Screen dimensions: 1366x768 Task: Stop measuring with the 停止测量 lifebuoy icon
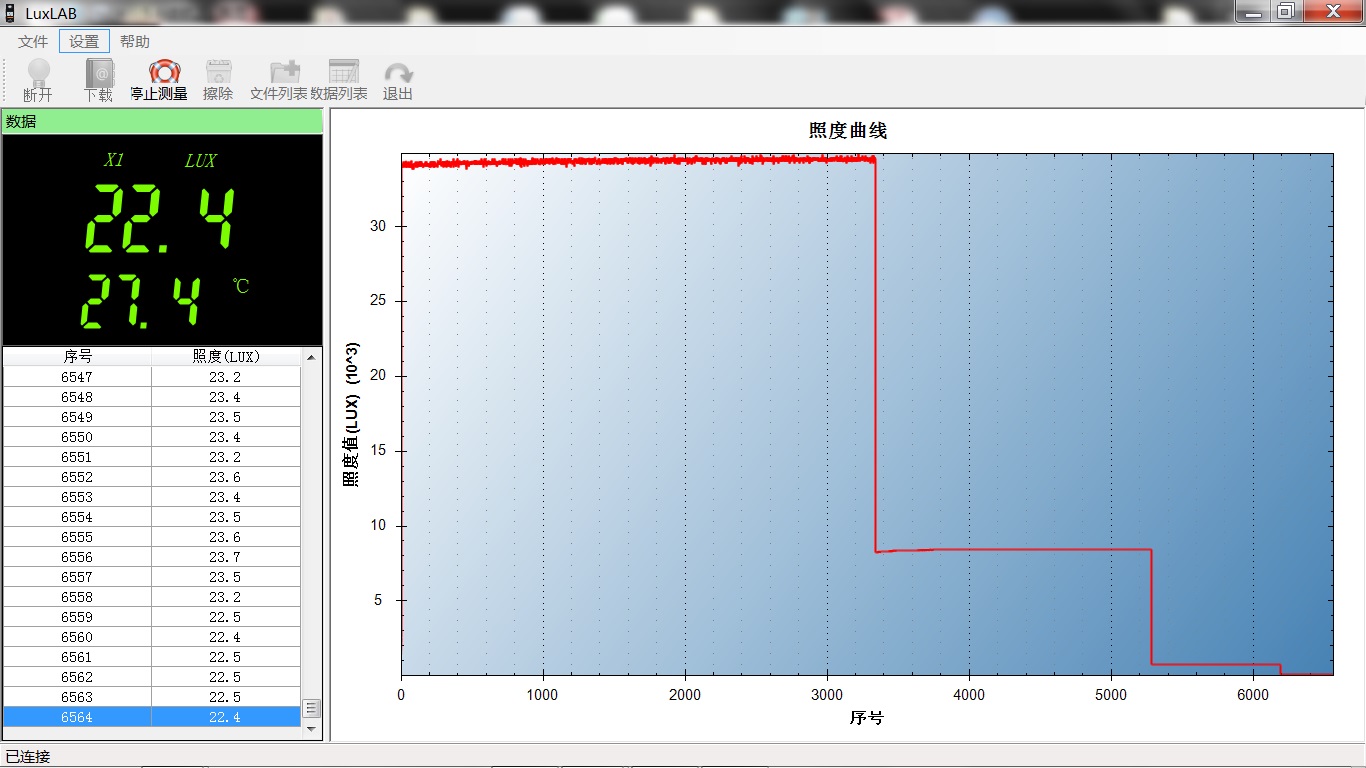[164, 72]
